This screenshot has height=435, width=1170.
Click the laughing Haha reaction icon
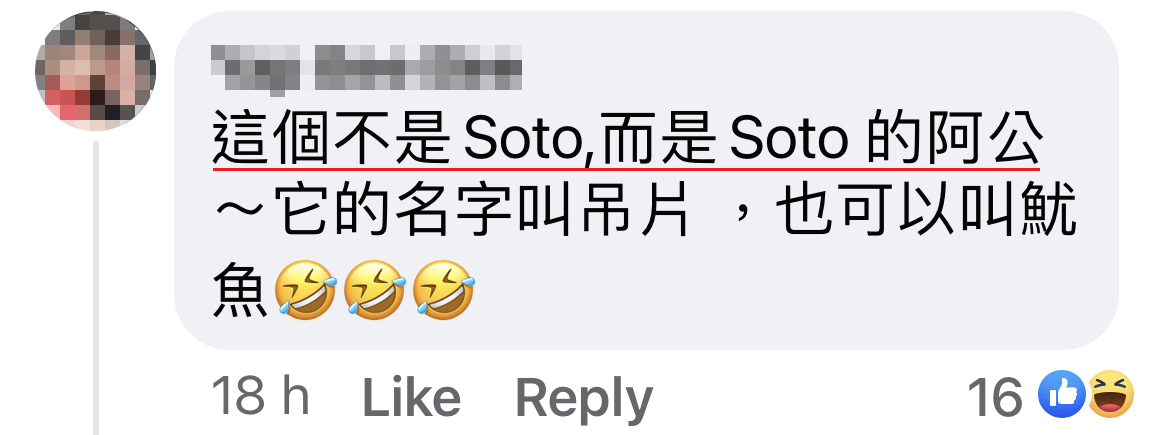1111,394
